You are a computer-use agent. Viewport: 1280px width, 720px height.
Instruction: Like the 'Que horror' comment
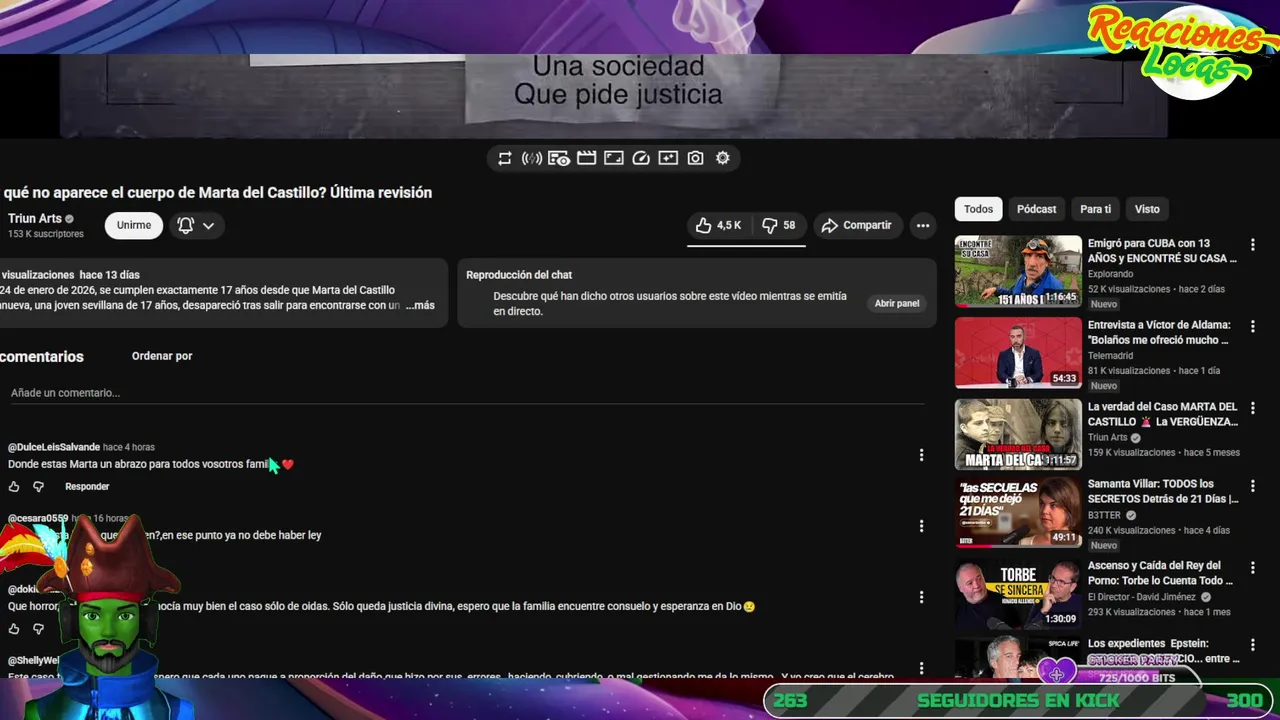(14, 629)
